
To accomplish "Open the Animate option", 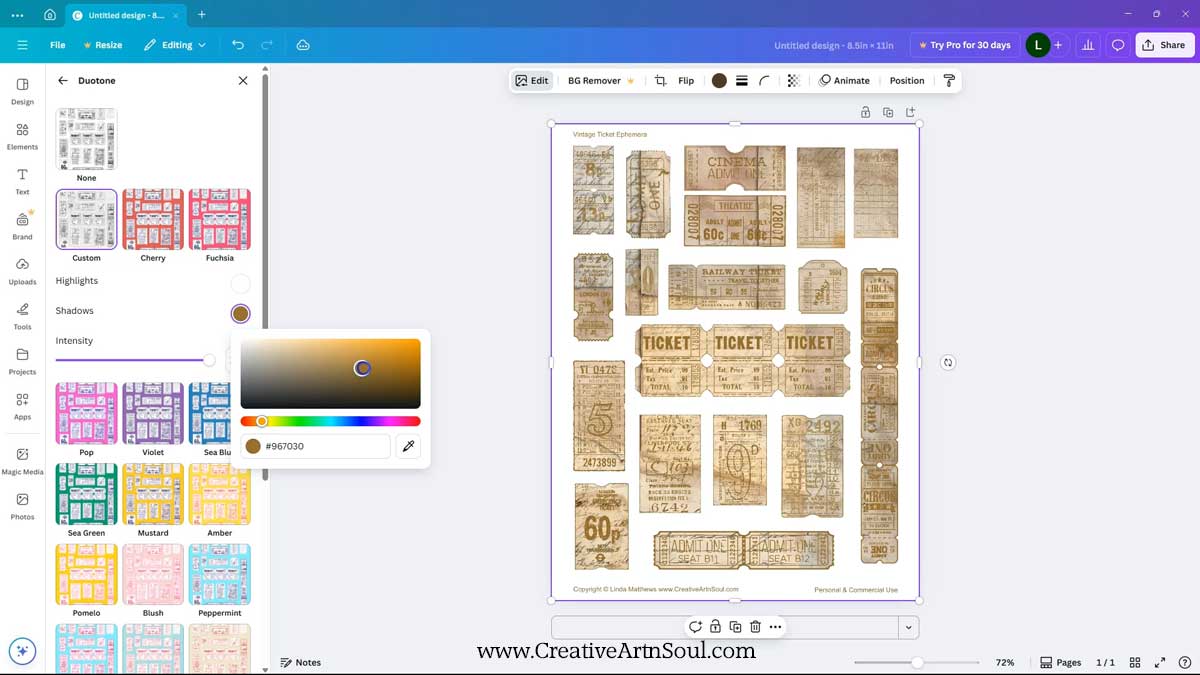I will click(844, 80).
